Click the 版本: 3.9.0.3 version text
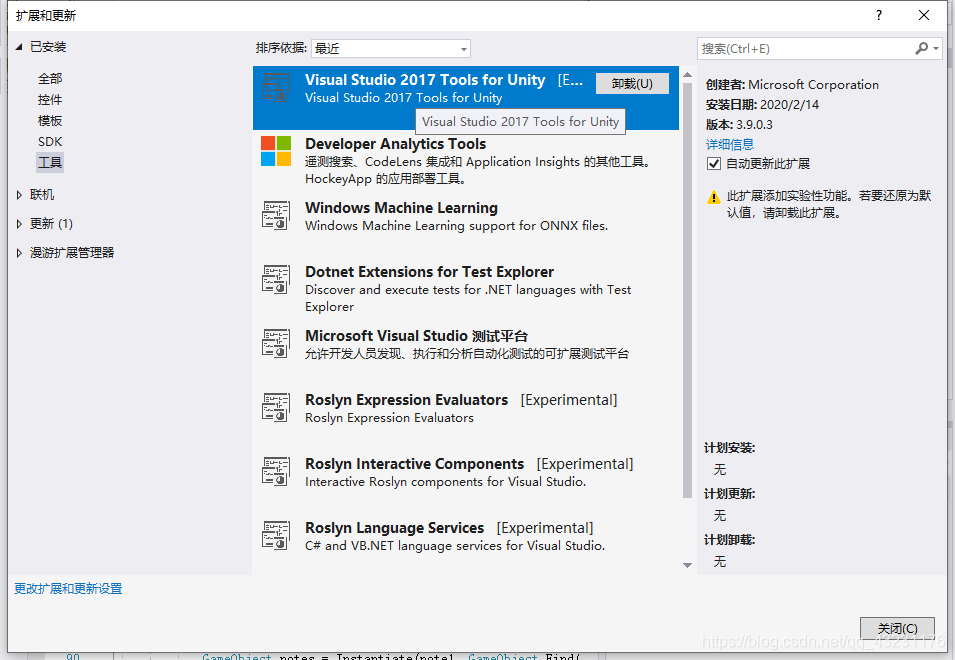955x660 pixels. [x=739, y=124]
